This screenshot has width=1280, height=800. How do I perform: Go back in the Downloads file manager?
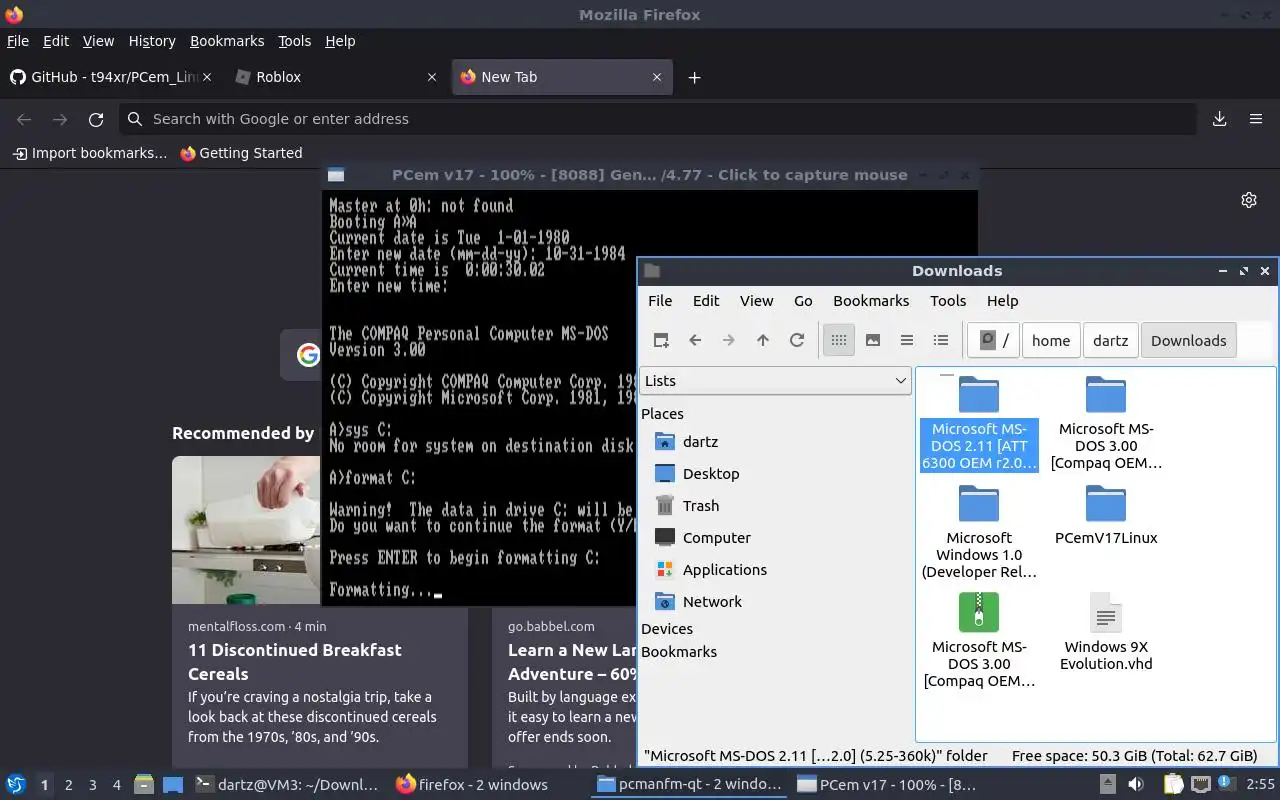(695, 340)
